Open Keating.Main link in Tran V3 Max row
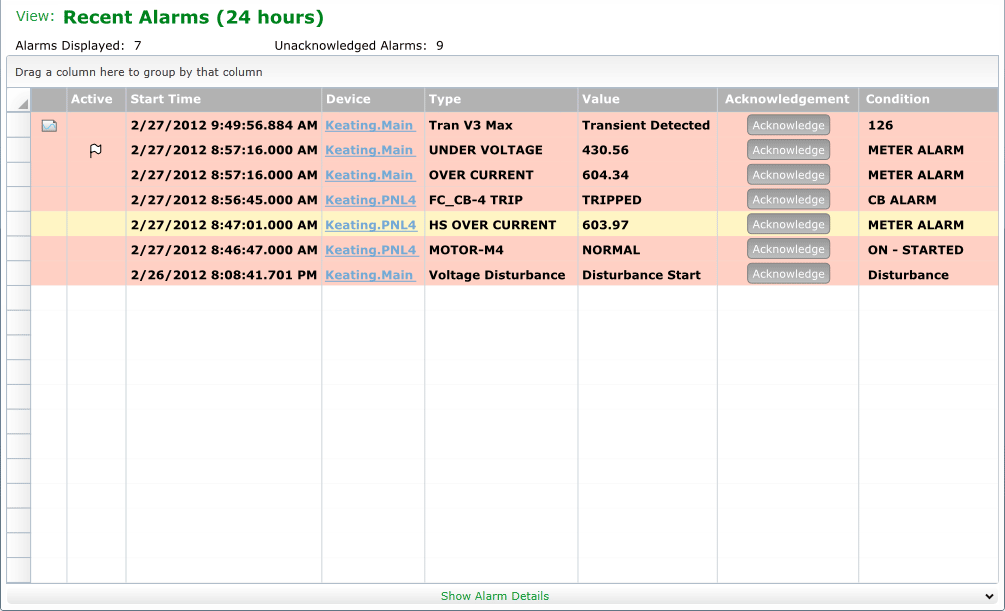This screenshot has width=1005, height=611. coord(369,125)
